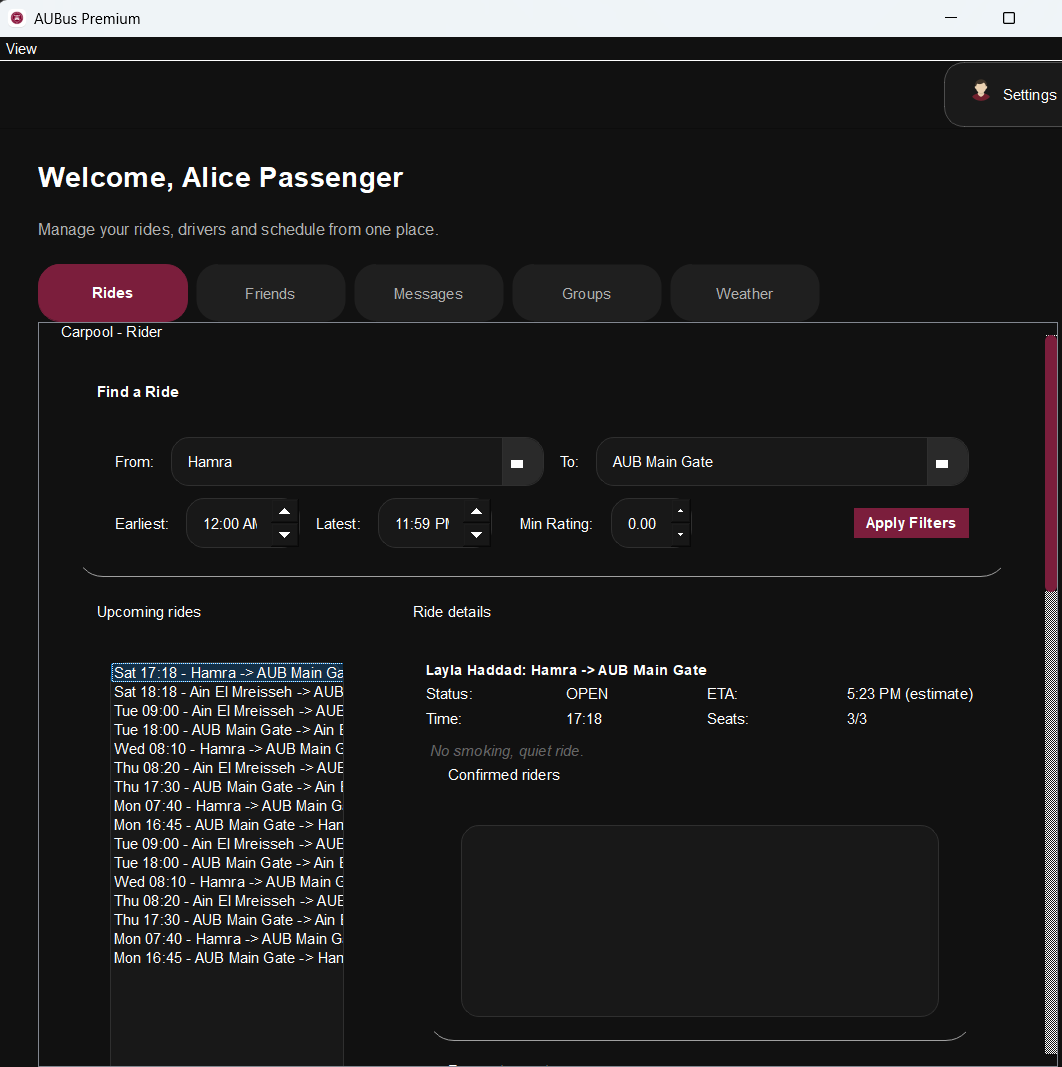
Task: Click the Latest time field 11:59 PM
Action: coord(422,524)
